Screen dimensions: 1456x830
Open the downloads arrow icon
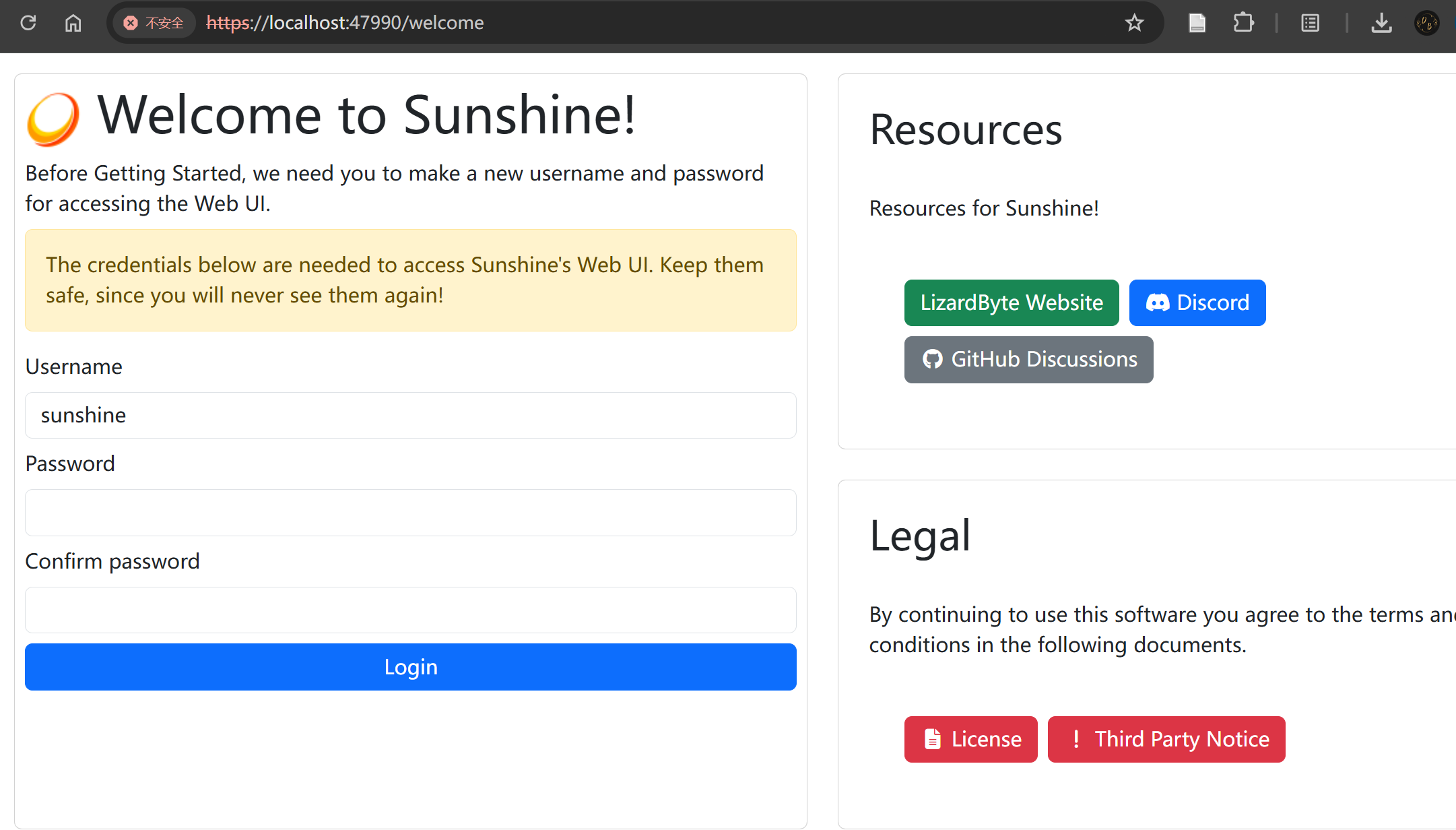[1381, 23]
